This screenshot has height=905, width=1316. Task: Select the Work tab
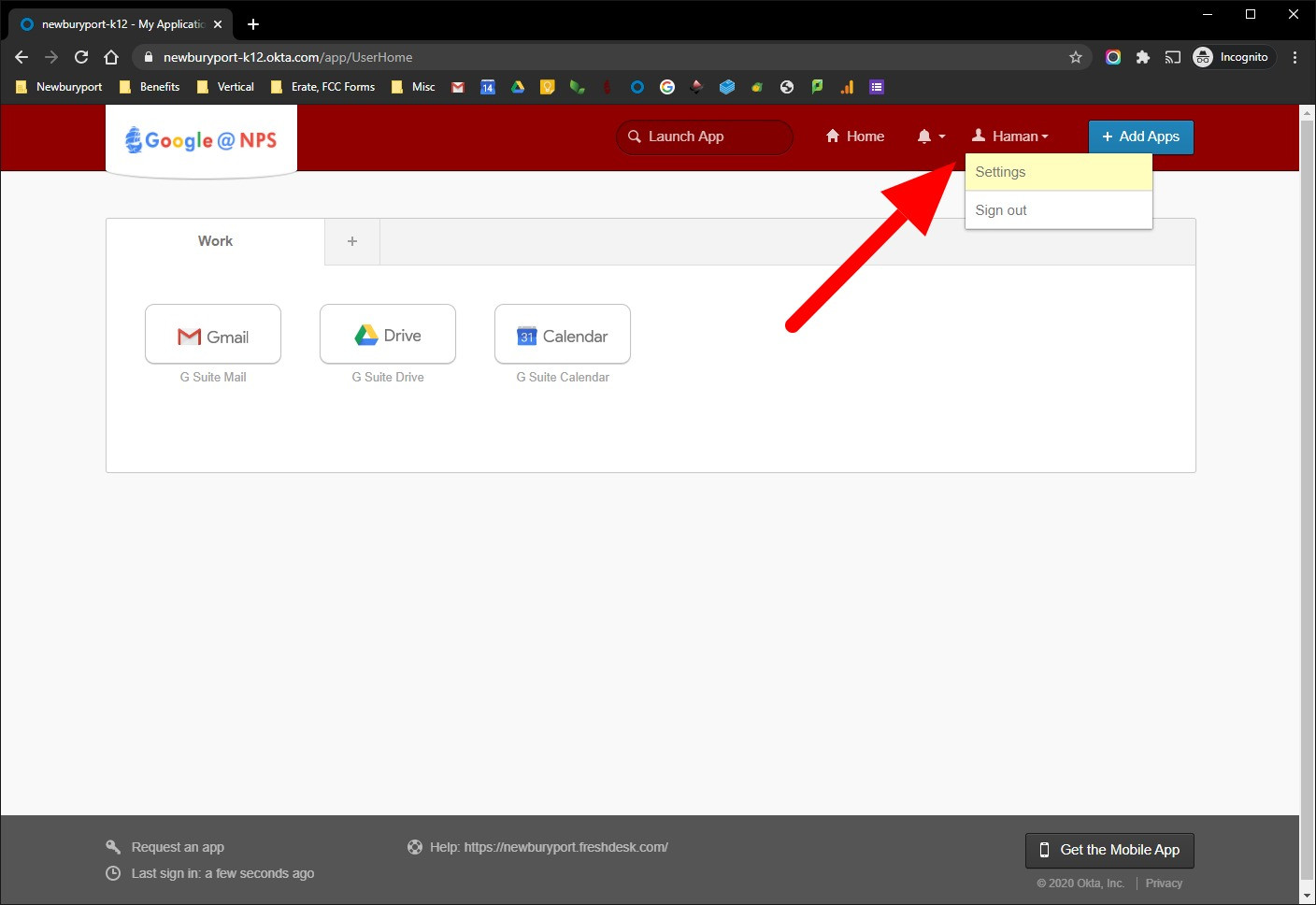[x=215, y=241]
